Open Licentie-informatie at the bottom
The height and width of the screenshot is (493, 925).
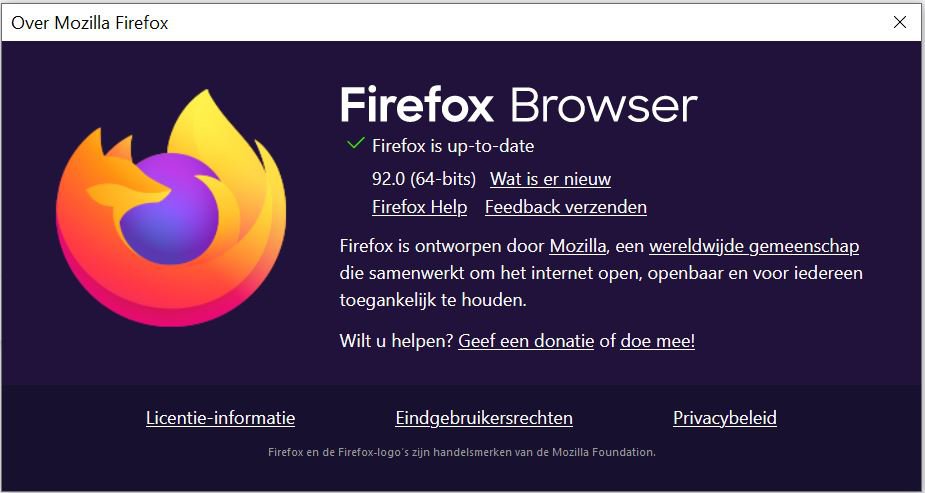221,418
